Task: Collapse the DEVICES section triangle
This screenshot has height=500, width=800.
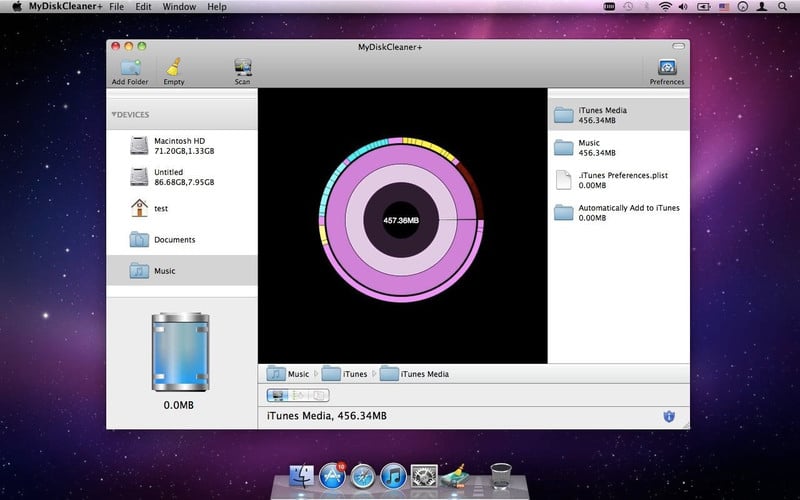Action: click(114, 115)
